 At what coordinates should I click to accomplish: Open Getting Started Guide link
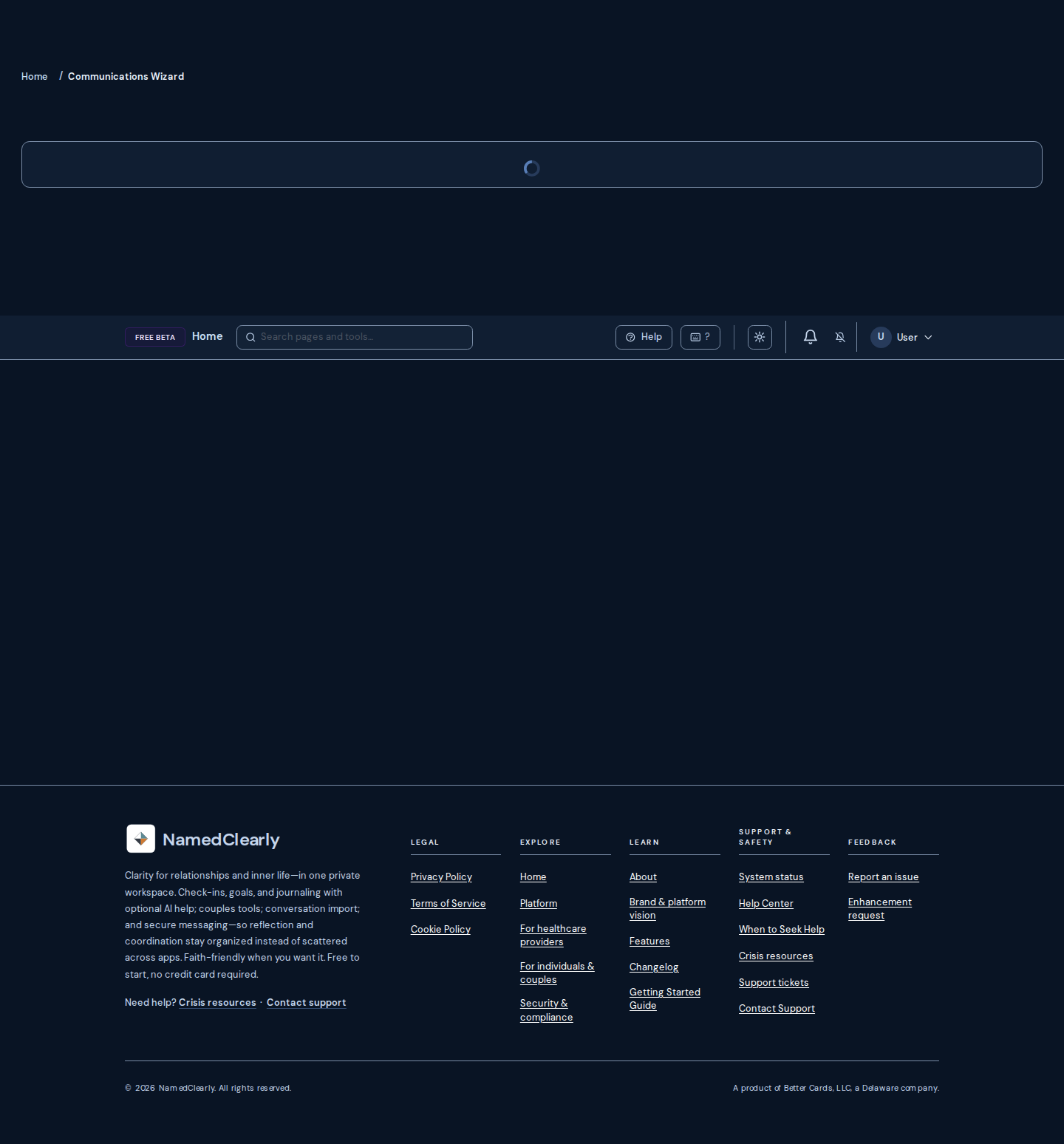pyautogui.click(x=665, y=998)
